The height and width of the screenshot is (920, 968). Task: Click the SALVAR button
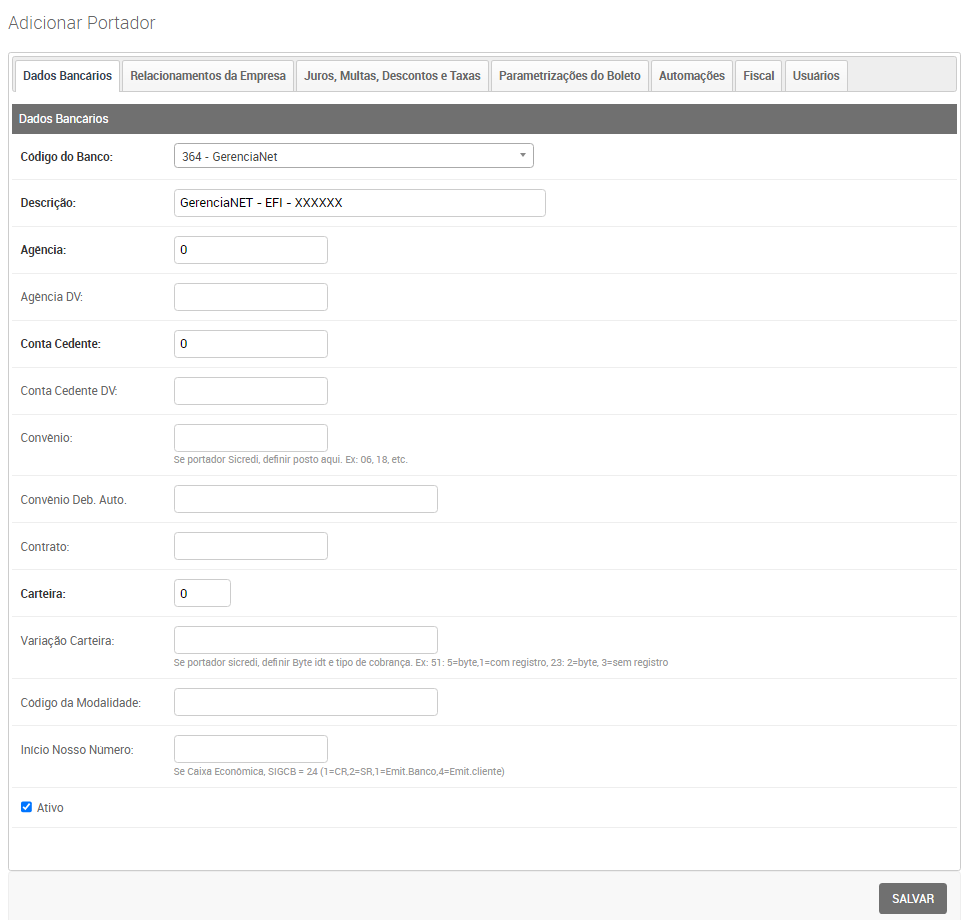(912, 898)
